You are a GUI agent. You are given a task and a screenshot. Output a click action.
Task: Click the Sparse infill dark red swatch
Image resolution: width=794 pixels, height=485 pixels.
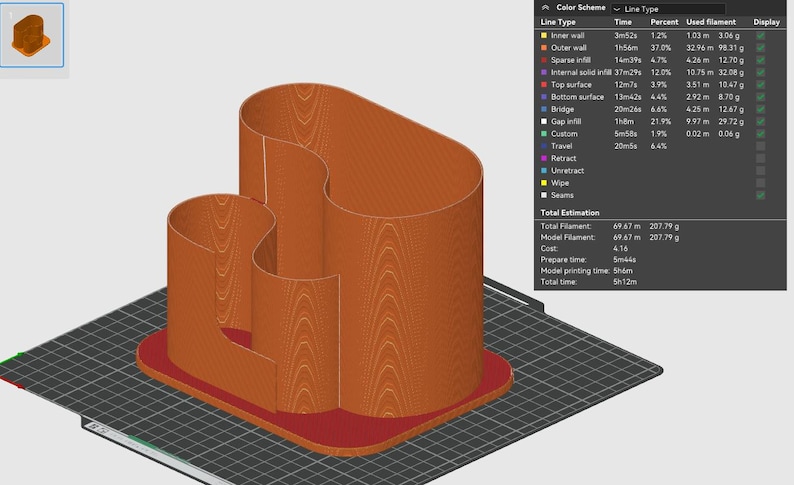pyautogui.click(x=544, y=60)
